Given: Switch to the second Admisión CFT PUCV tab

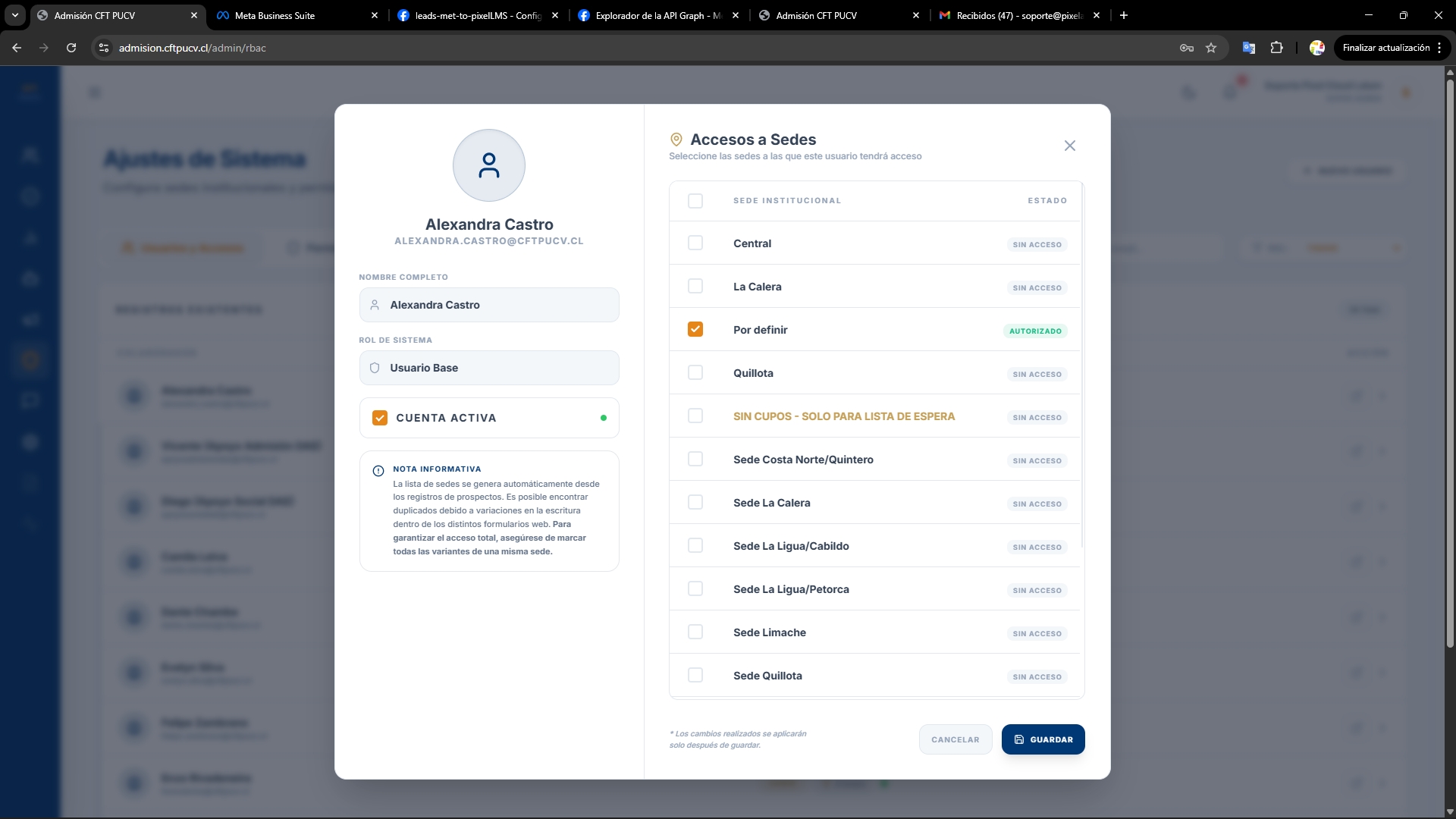Looking at the screenshot, I should pyautogui.click(x=839, y=15).
